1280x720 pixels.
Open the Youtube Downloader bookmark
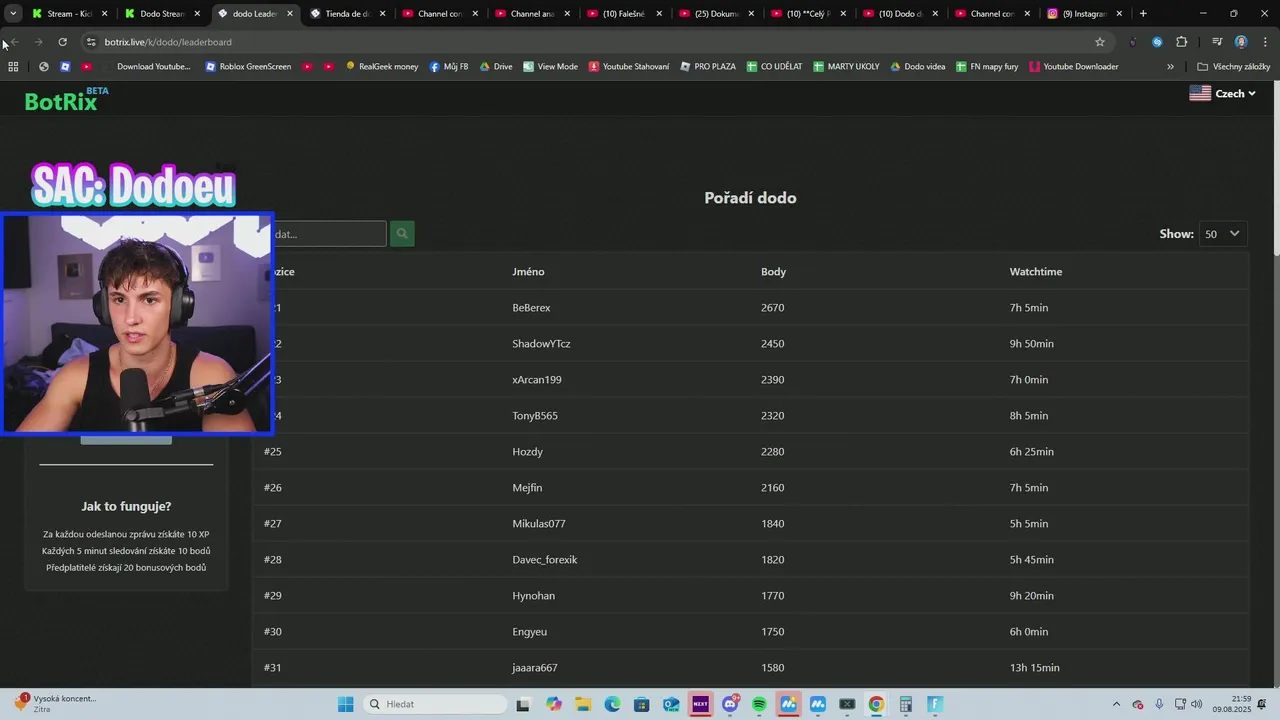click(x=1073, y=67)
